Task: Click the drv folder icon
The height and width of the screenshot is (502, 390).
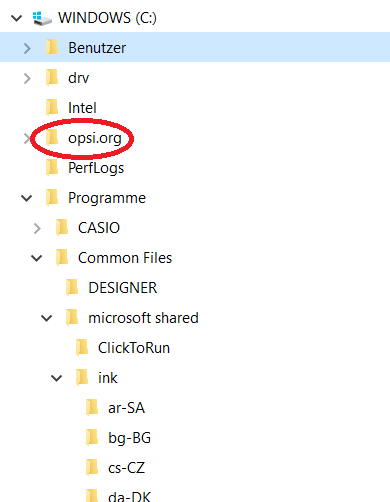Action: 52,77
